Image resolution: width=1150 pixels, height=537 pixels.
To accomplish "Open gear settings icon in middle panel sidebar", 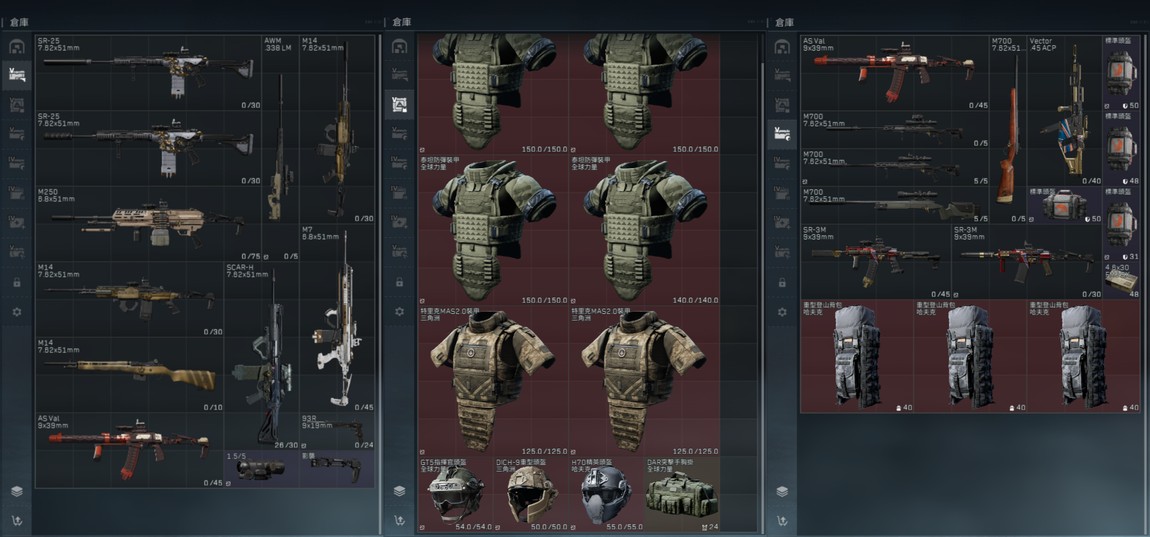I will point(400,312).
